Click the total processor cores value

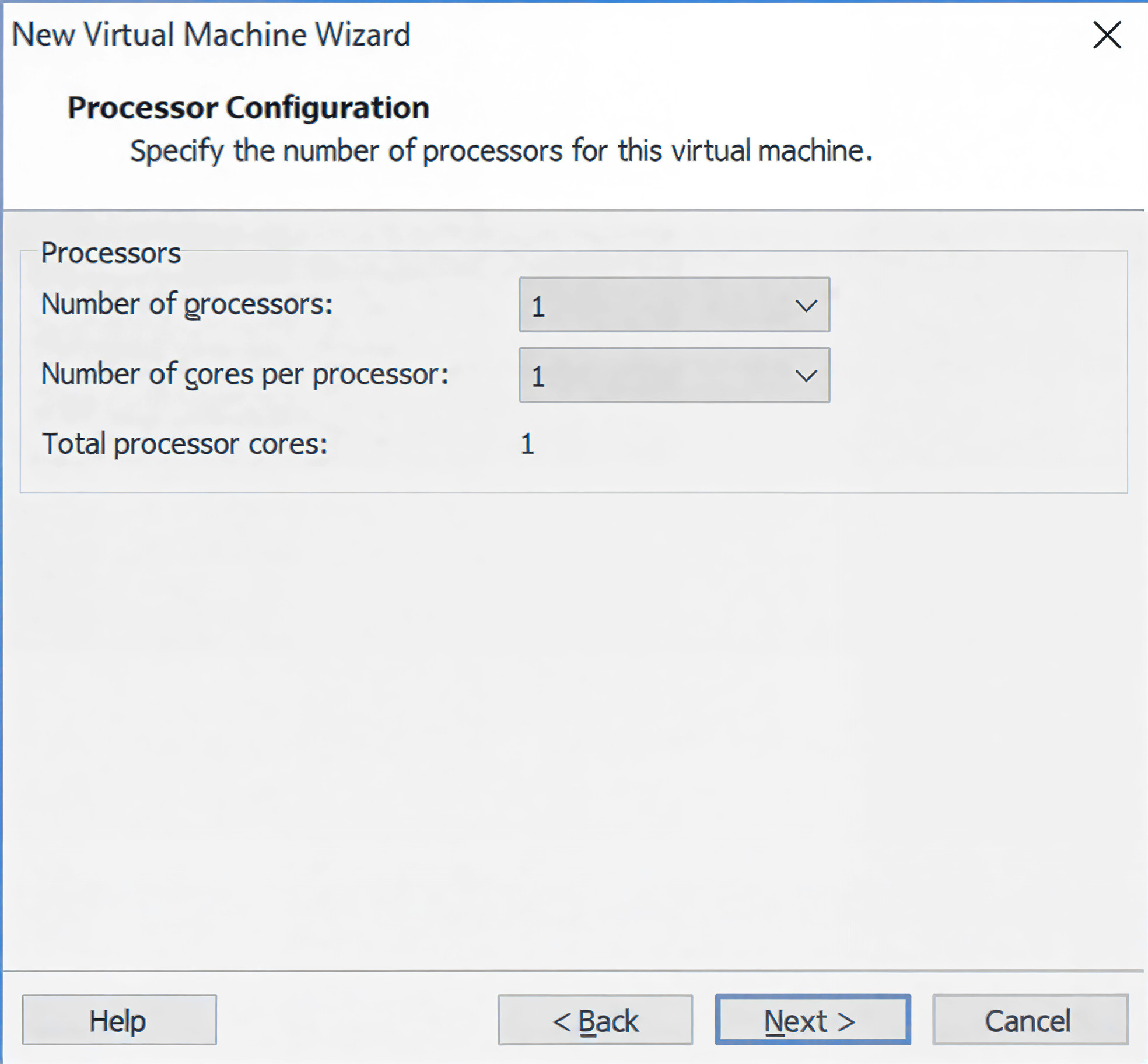pyautogui.click(x=527, y=444)
